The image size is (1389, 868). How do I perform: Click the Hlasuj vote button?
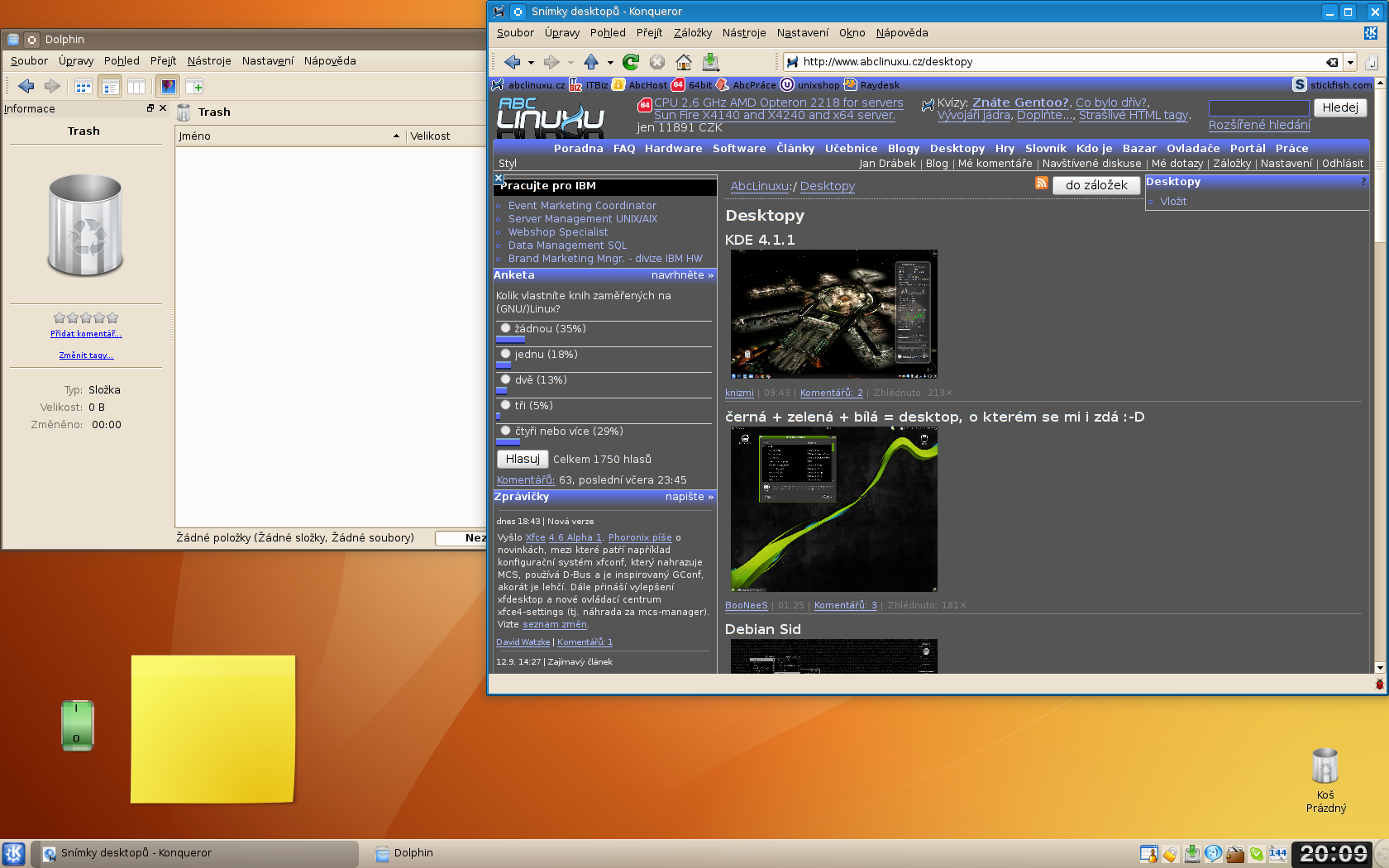tap(523, 459)
